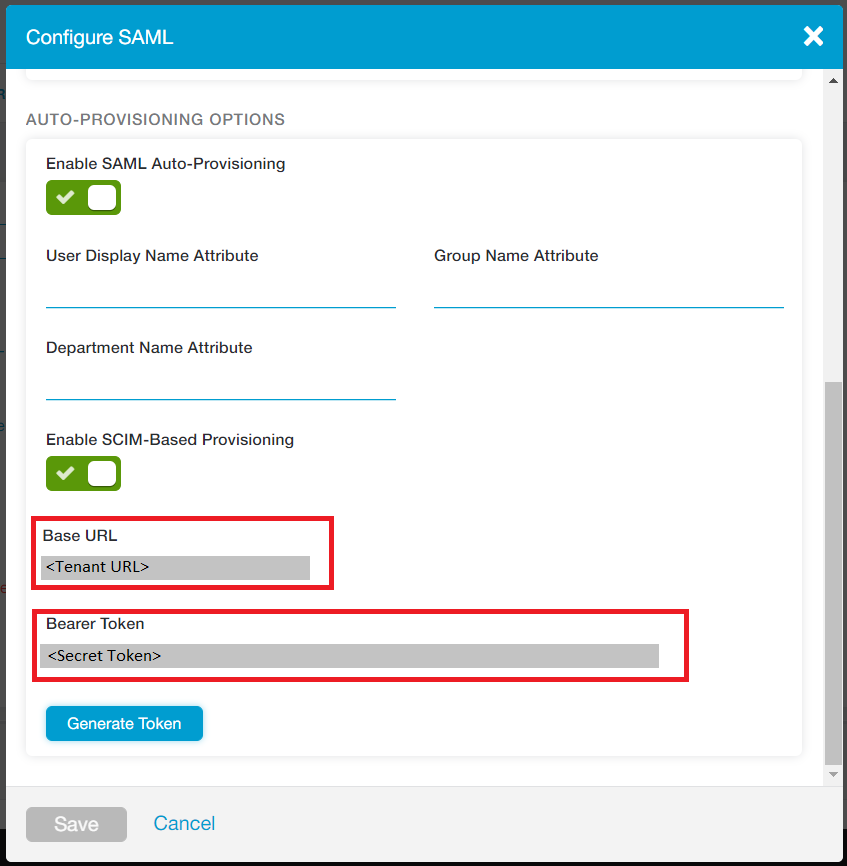Image resolution: width=847 pixels, height=866 pixels.
Task: Click the Save button
Action: (76, 824)
